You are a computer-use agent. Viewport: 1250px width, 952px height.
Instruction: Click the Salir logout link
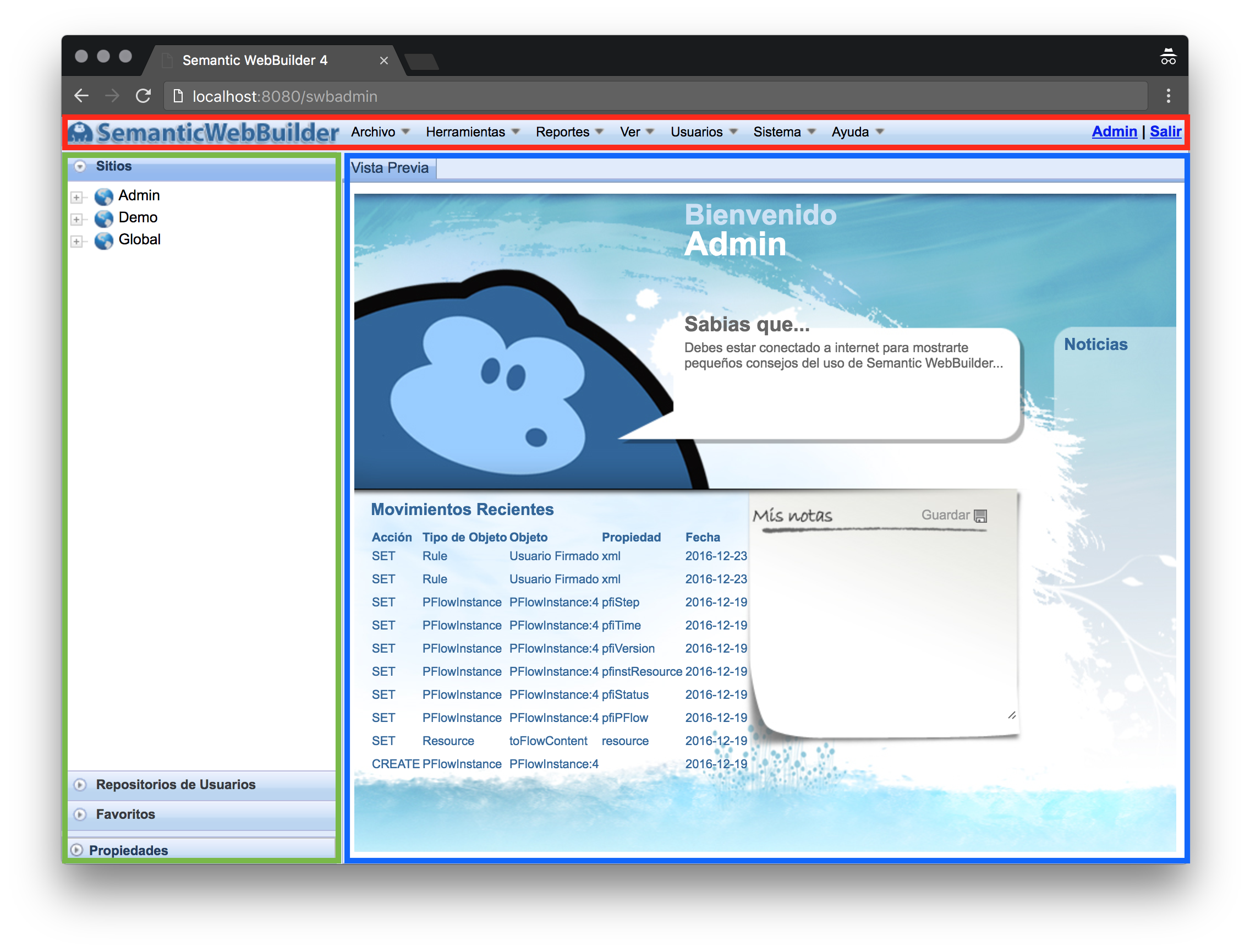pos(1165,132)
